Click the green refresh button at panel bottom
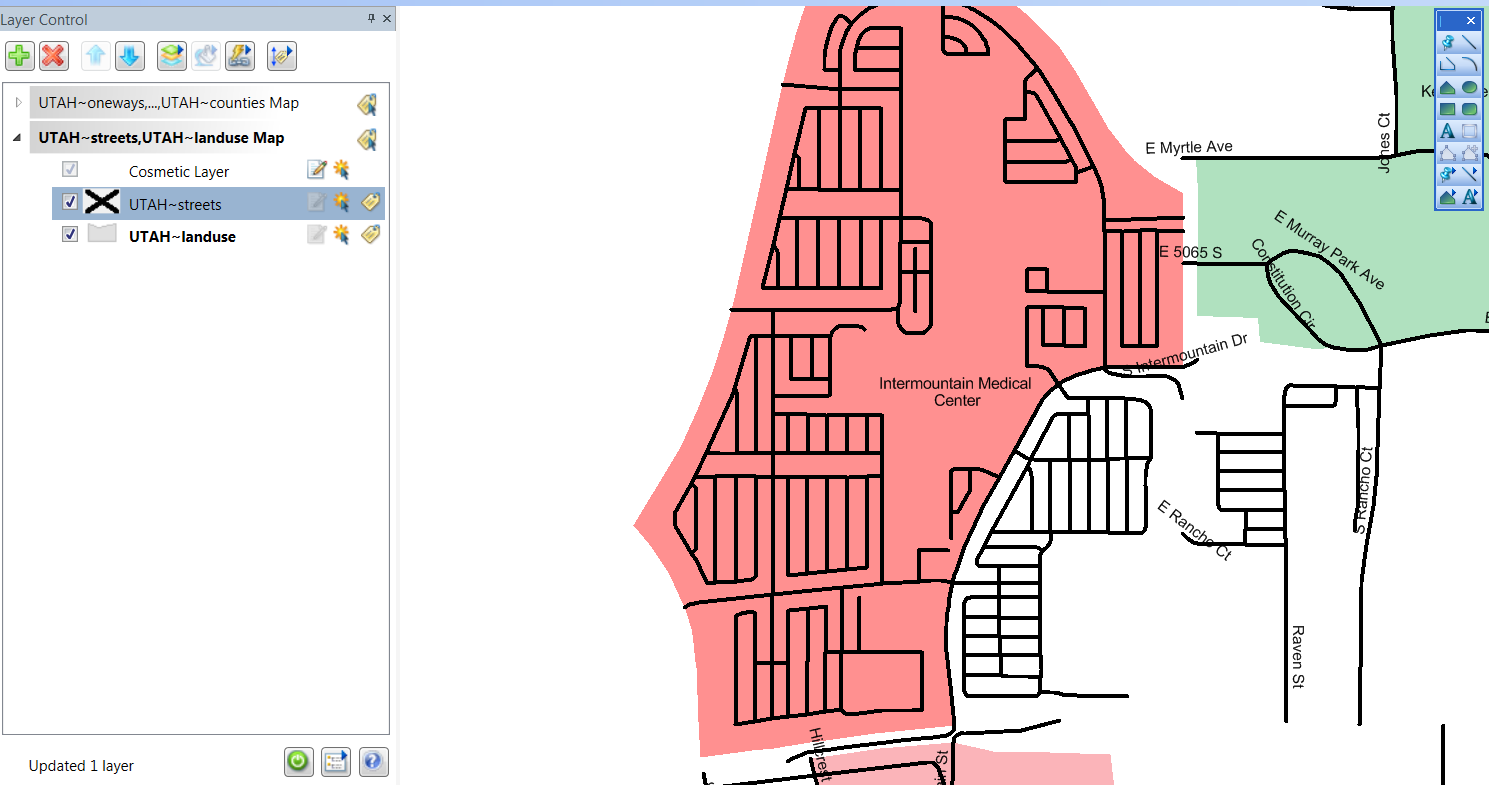This screenshot has width=1489, height=785. click(298, 762)
